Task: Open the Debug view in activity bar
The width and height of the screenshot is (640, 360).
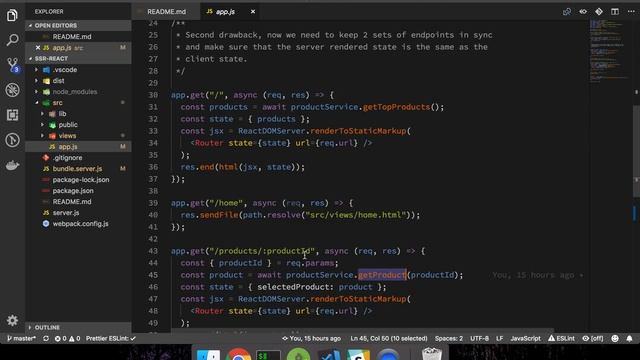Action: click(x=12, y=90)
